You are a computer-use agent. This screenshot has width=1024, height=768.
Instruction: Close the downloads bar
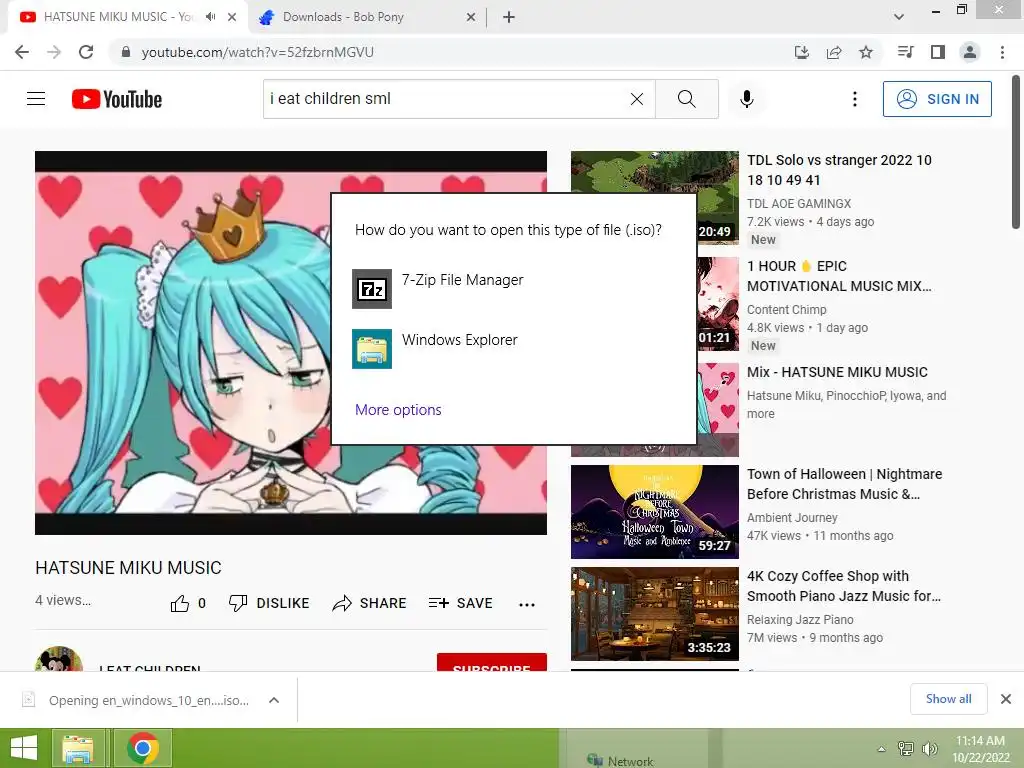point(1006,699)
